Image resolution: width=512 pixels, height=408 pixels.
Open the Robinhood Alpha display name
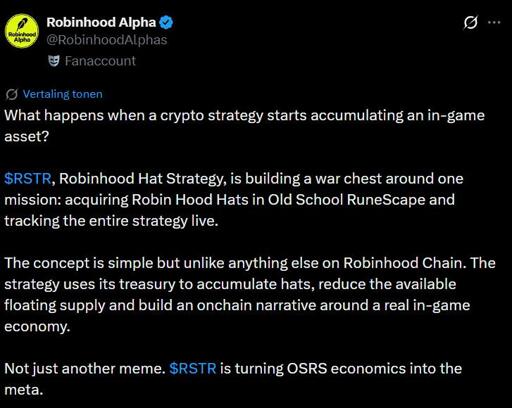coord(101,22)
